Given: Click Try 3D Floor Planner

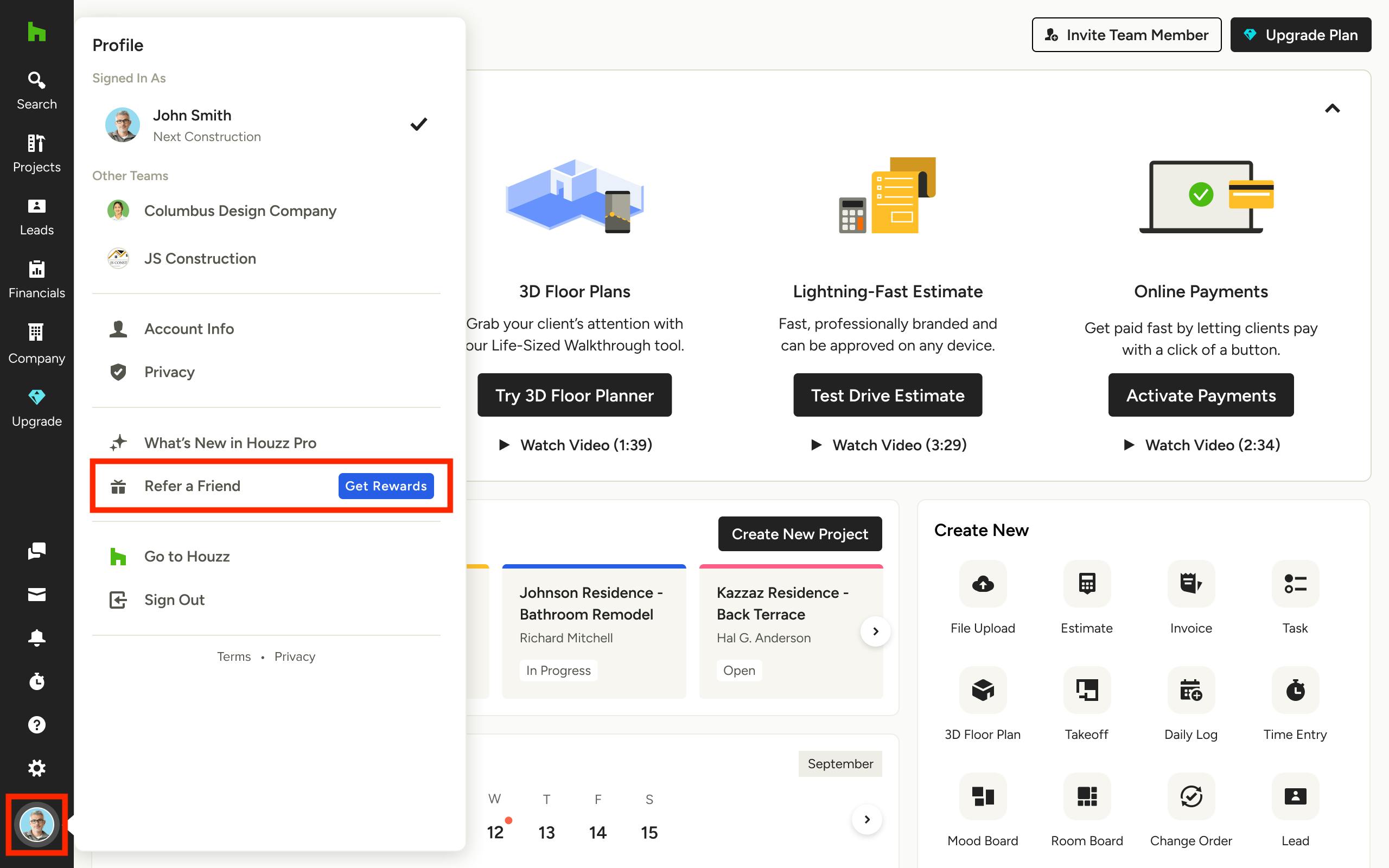Looking at the screenshot, I should (x=575, y=395).
